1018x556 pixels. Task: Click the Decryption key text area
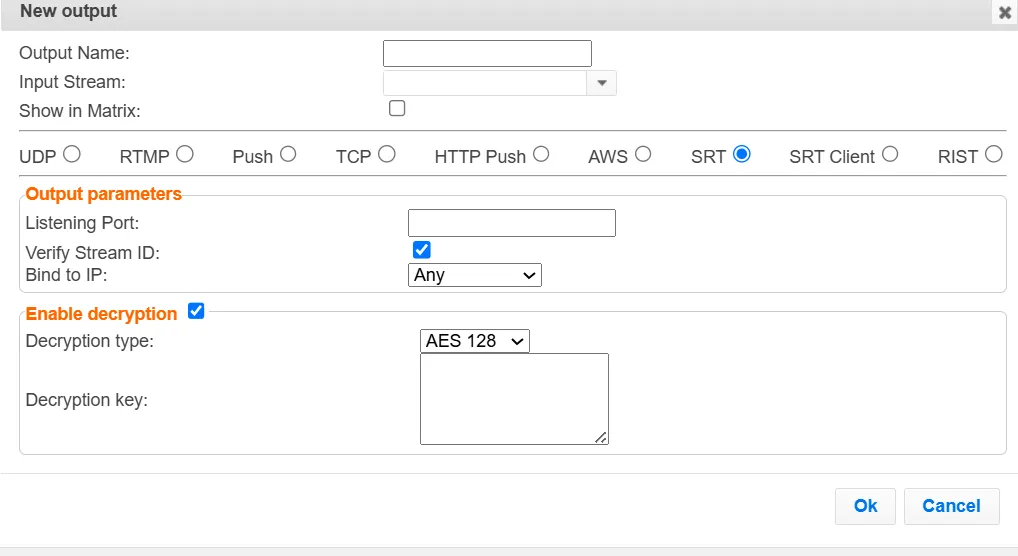coord(514,399)
